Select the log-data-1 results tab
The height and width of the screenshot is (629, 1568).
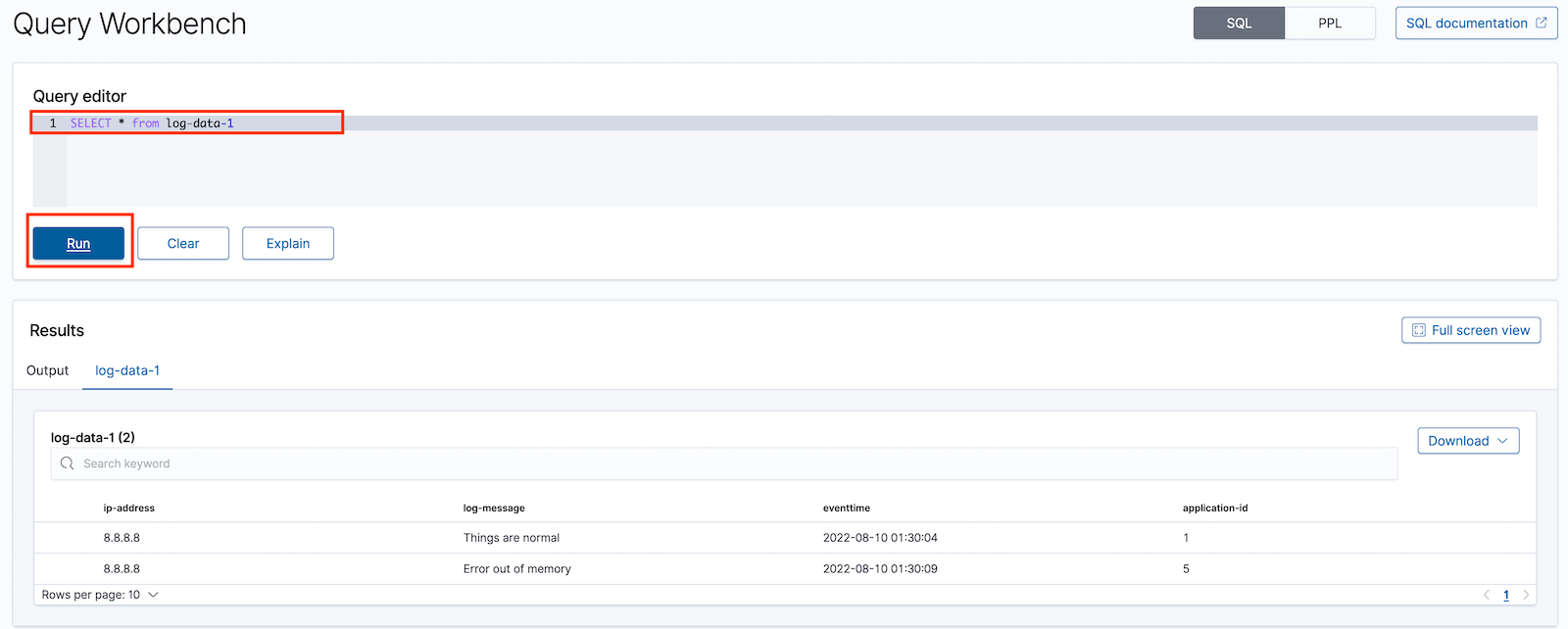point(127,370)
